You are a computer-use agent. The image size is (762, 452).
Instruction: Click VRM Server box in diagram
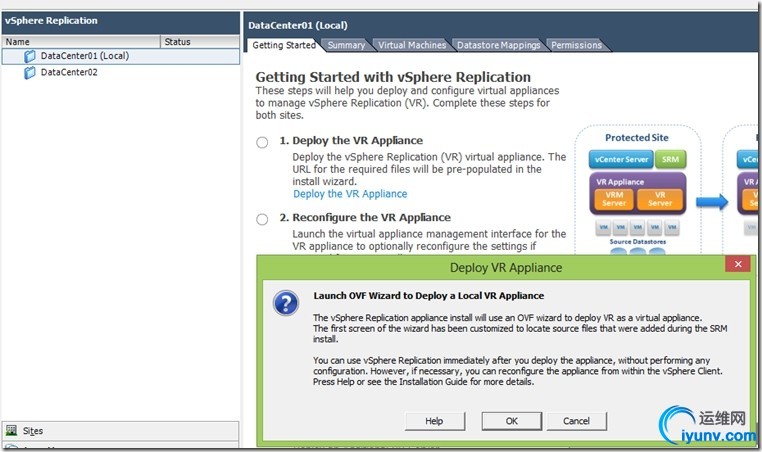614,199
